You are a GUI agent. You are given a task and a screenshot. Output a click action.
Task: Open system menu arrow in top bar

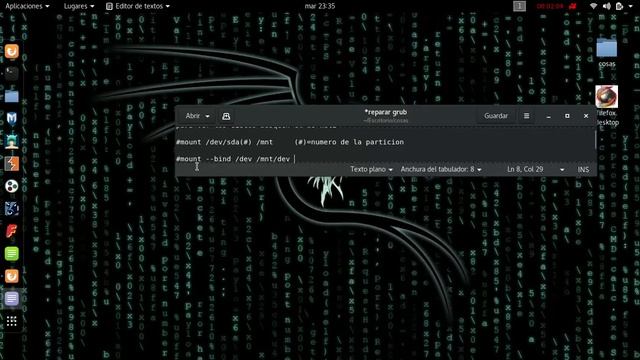(630, 6)
